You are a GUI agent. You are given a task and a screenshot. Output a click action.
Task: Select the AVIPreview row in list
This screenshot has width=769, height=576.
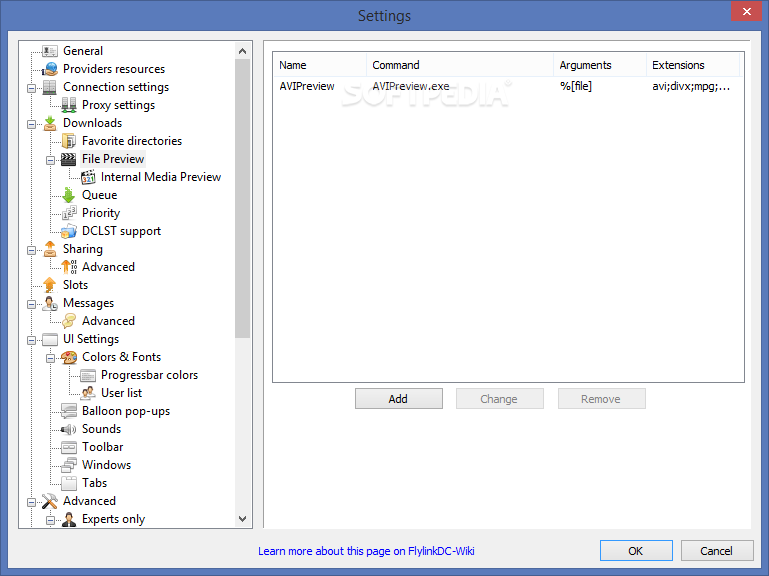508,86
